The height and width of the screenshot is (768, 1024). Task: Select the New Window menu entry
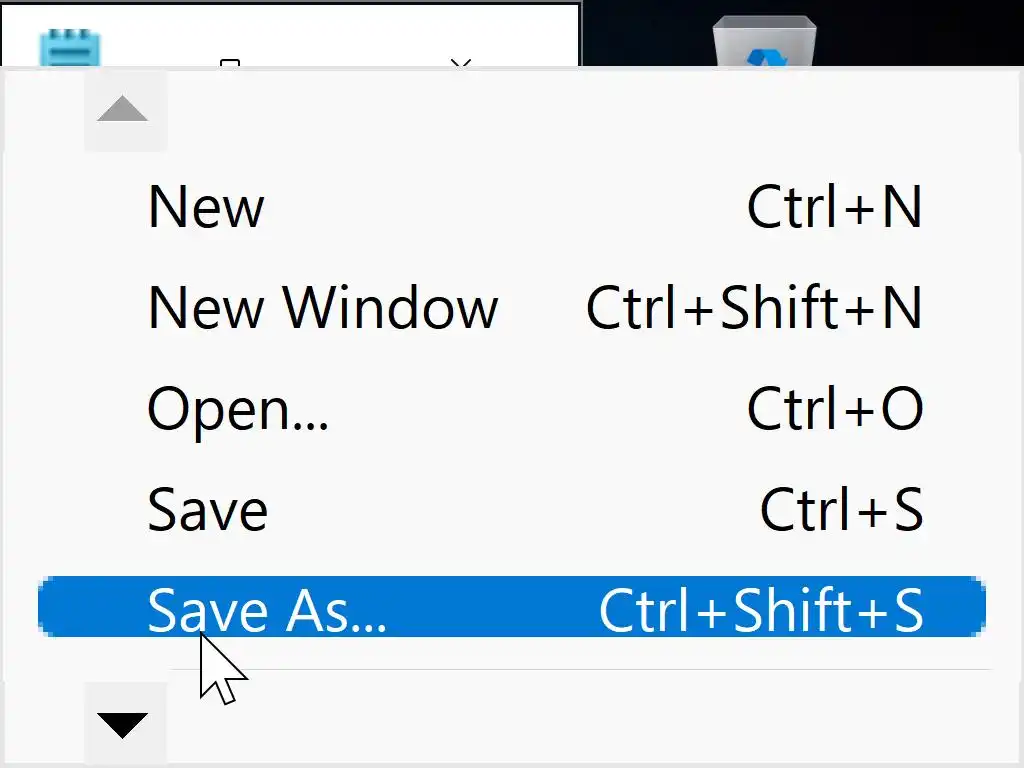click(x=322, y=307)
